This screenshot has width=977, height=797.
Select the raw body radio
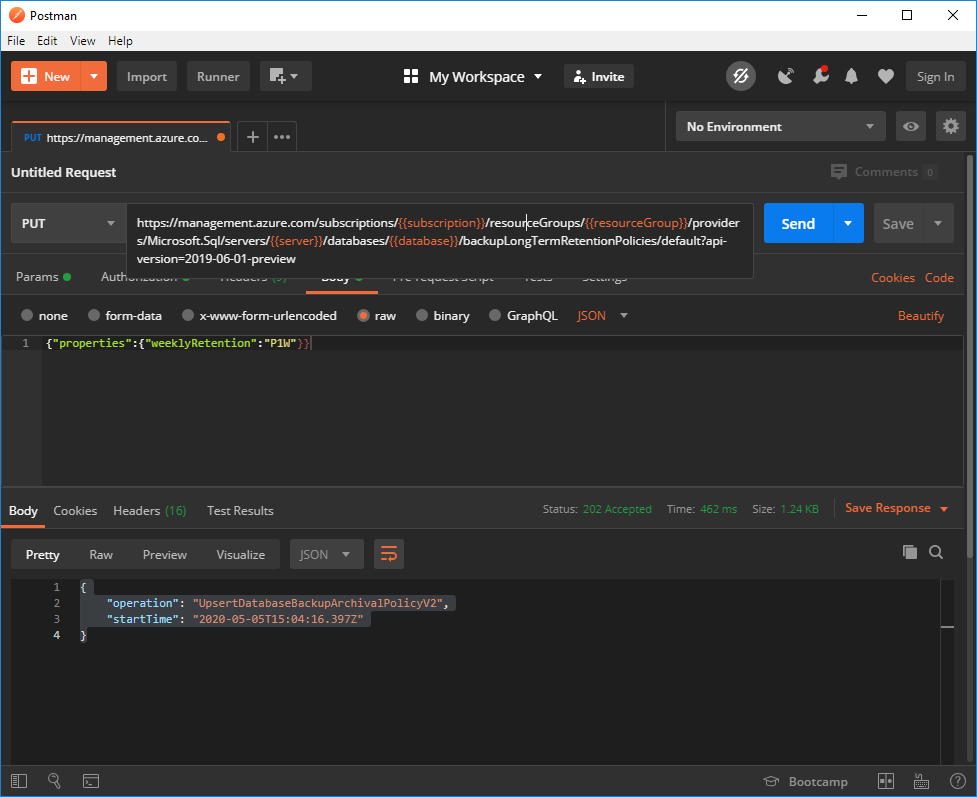363,315
